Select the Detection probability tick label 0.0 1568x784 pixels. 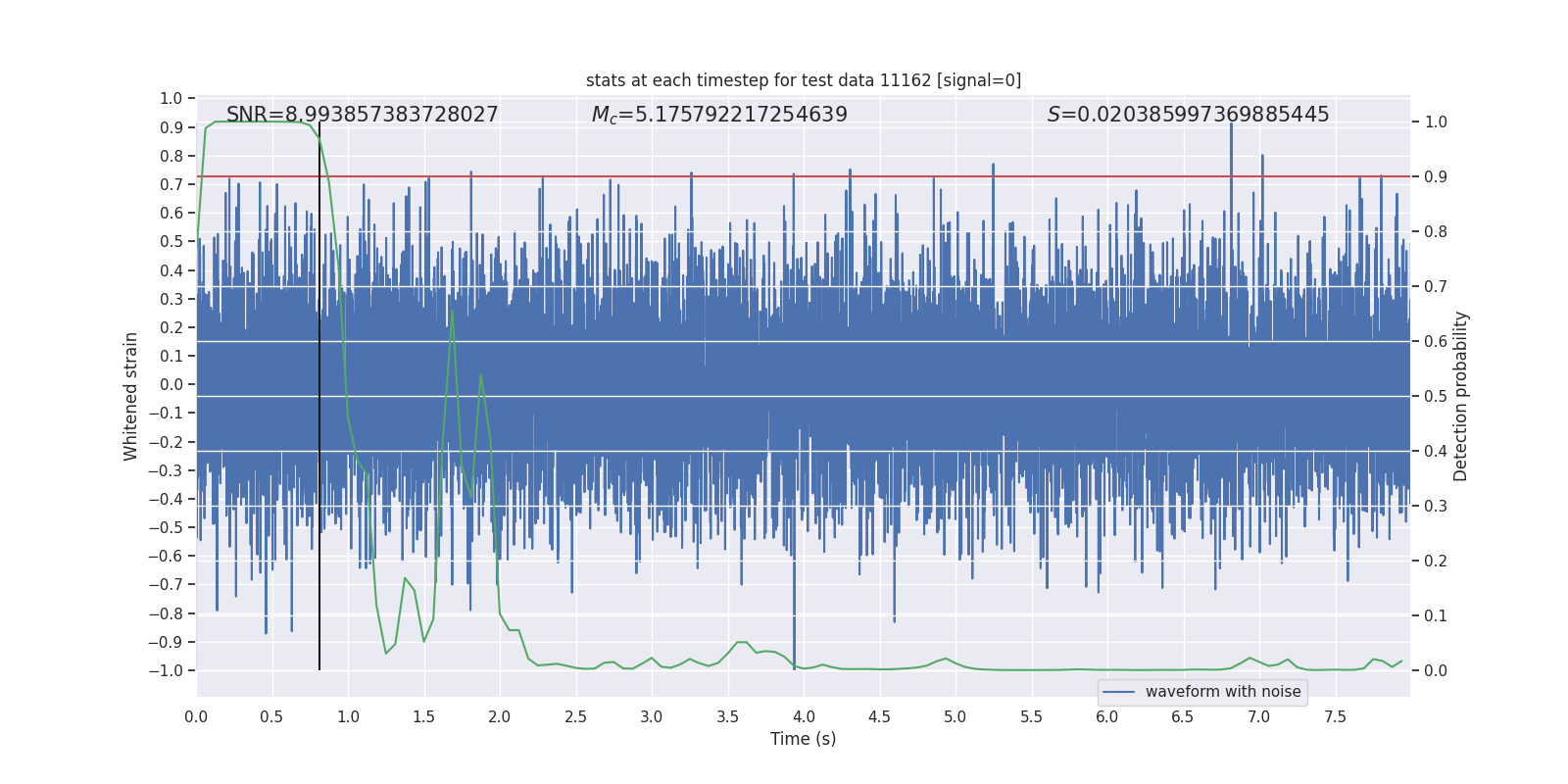(1436, 671)
